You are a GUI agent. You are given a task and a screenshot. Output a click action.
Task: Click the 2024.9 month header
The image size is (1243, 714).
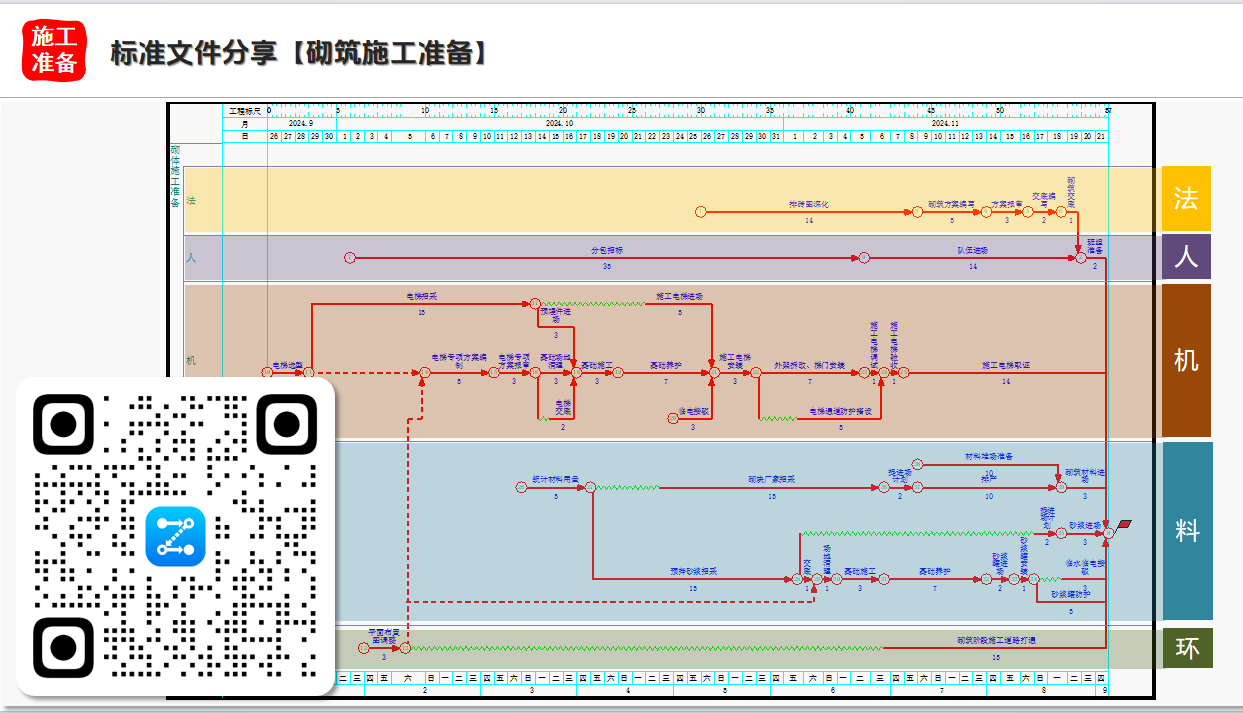coord(302,123)
